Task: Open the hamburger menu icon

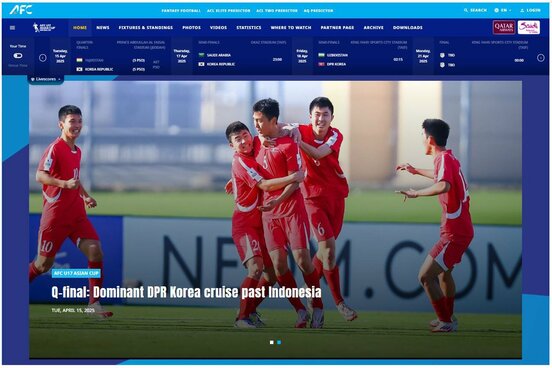Action: click(13, 28)
